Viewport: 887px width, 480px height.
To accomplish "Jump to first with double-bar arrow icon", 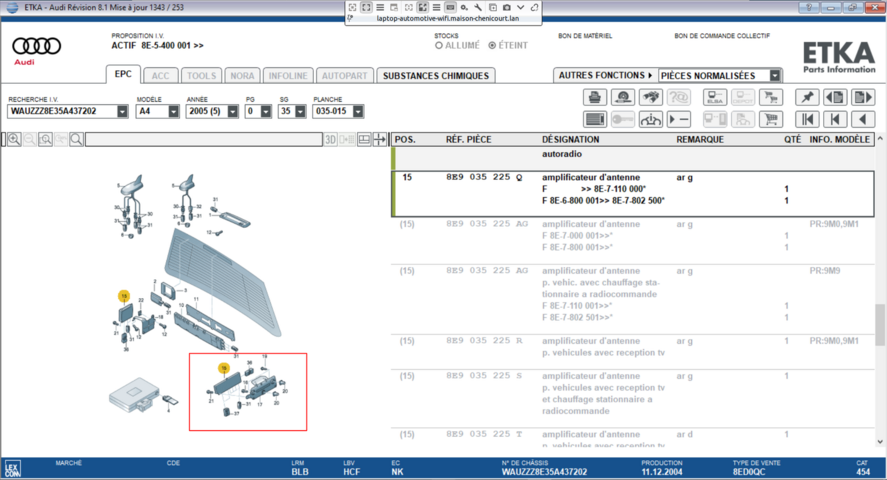I will [x=807, y=119].
